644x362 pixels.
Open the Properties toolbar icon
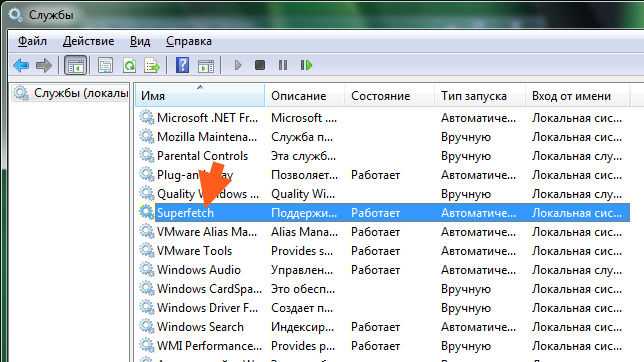(x=105, y=65)
